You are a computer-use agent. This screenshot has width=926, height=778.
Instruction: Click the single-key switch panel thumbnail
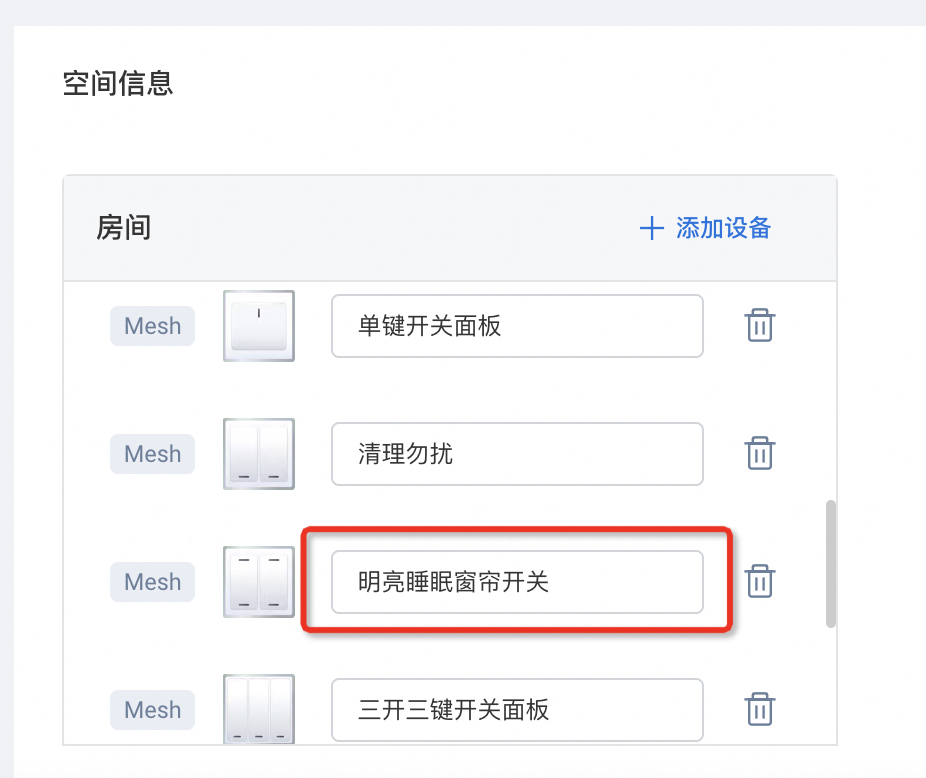click(259, 326)
